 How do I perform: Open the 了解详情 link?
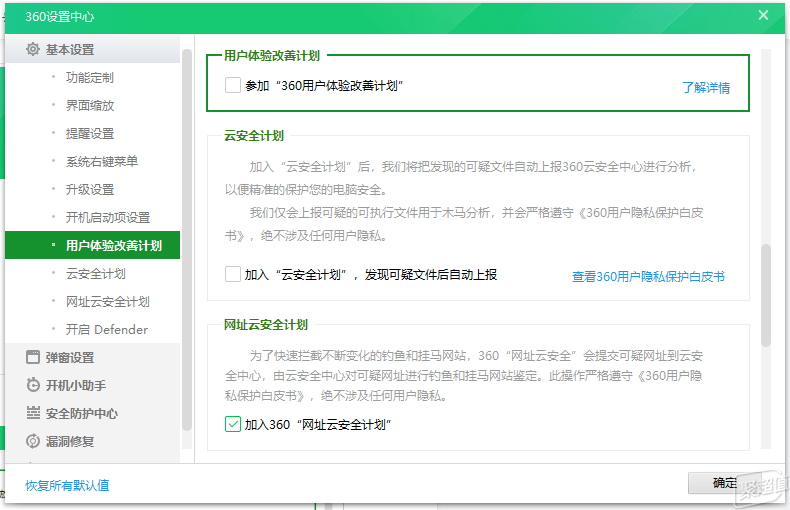(x=706, y=88)
